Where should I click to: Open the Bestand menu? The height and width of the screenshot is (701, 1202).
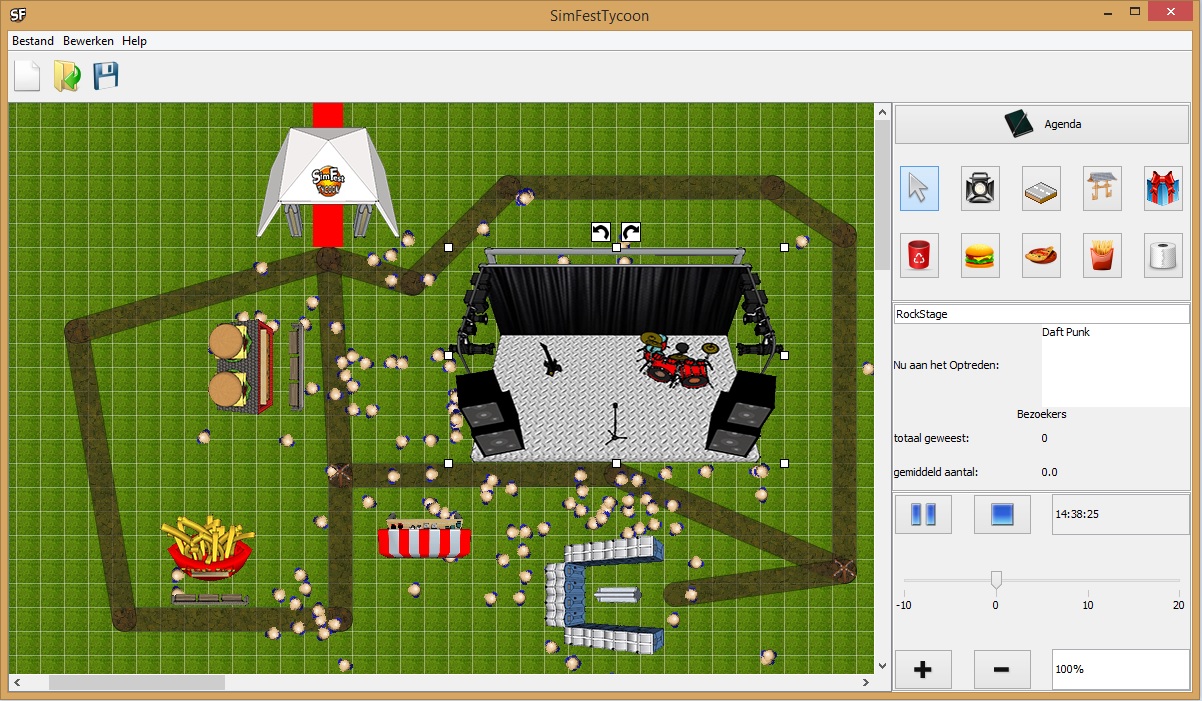pyautogui.click(x=33, y=41)
